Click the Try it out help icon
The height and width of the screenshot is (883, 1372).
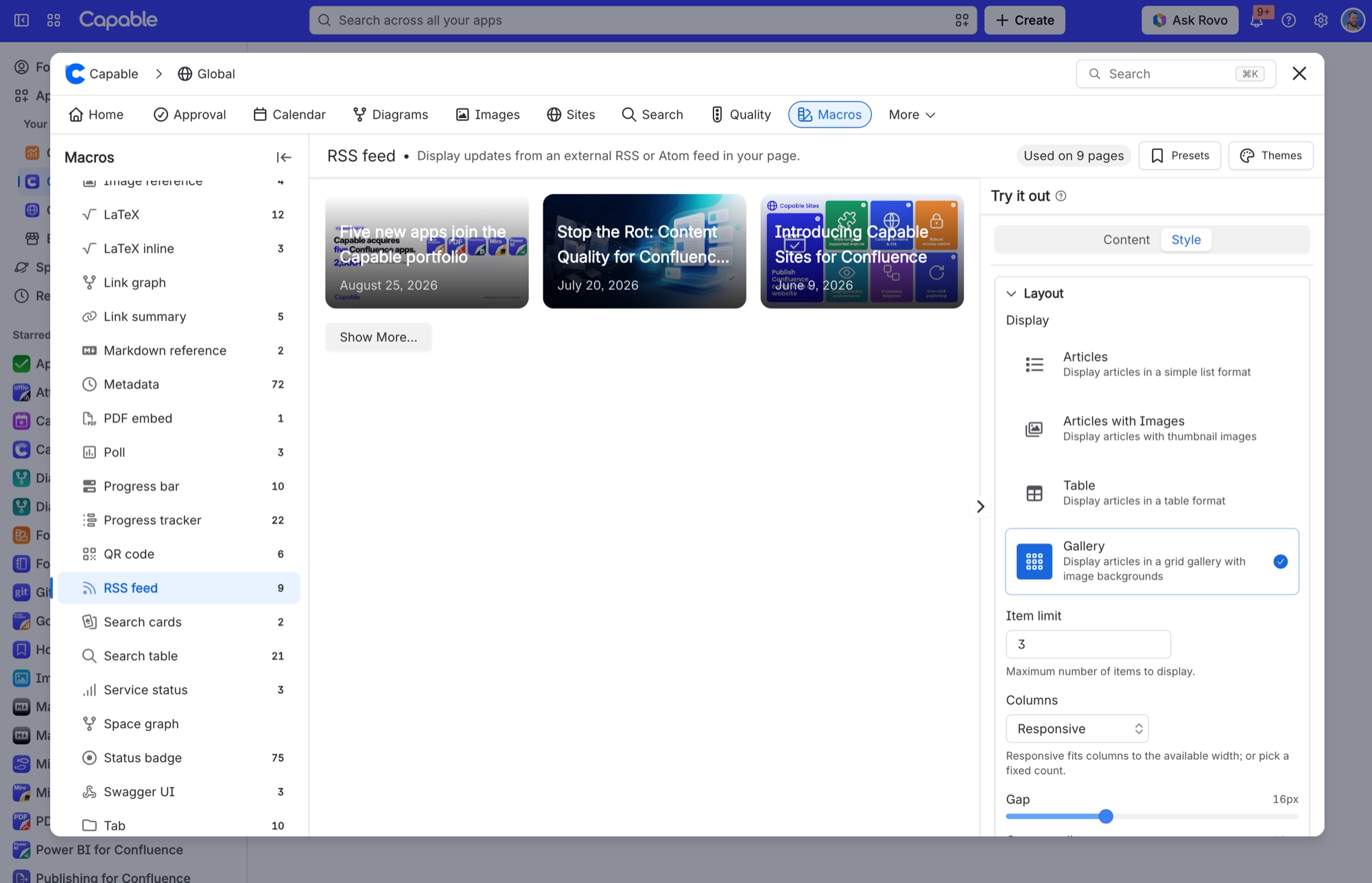(1061, 196)
